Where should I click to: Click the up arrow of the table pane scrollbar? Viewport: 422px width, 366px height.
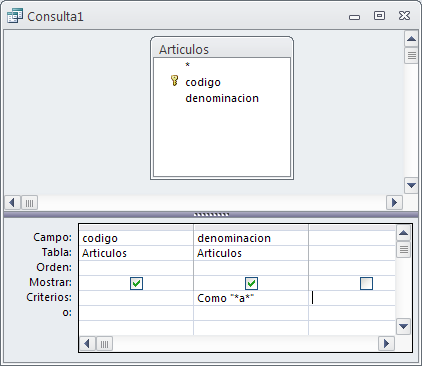point(411,39)
